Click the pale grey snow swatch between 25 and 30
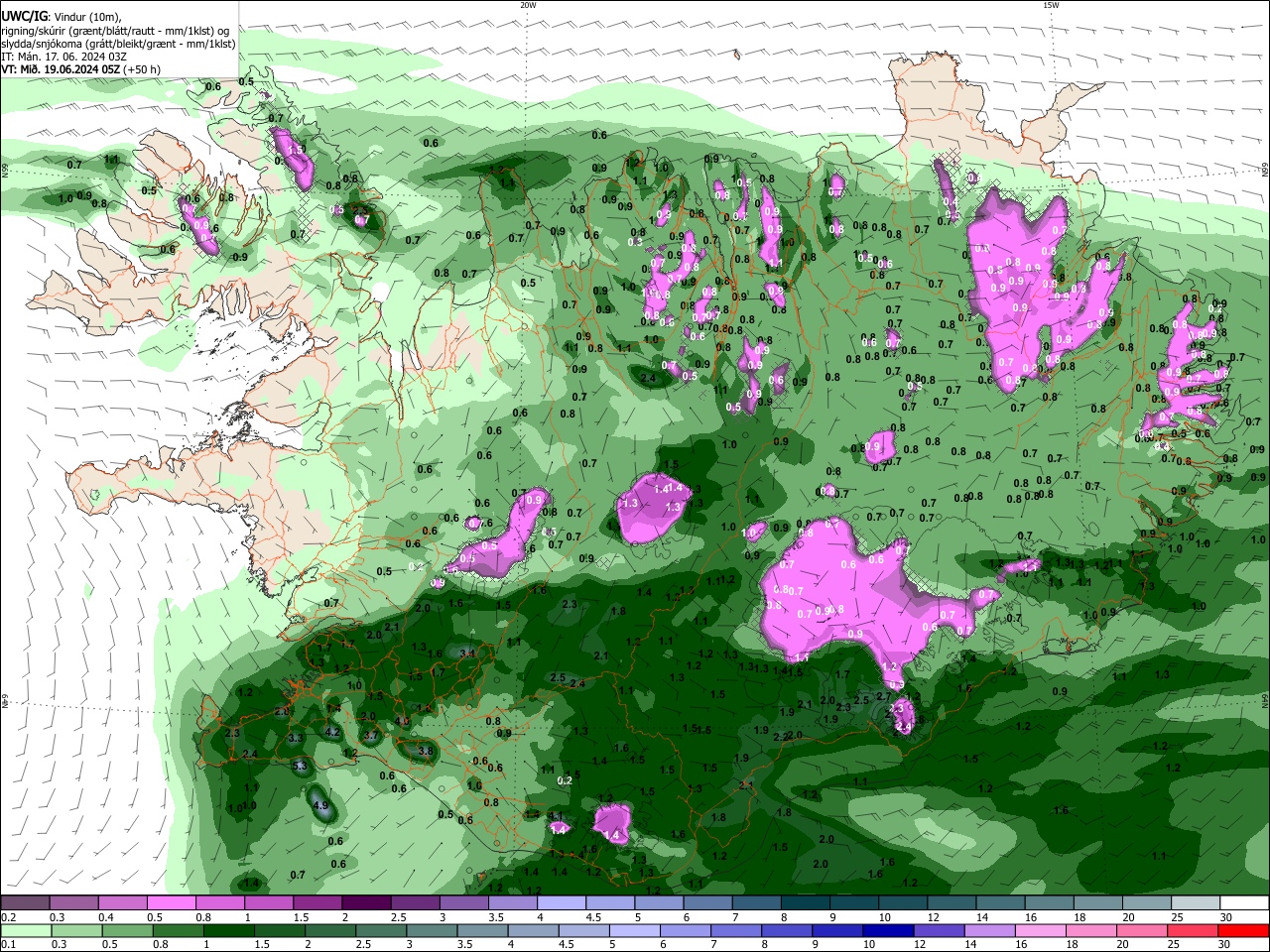This screenshot has width=1270, height=952. tap(1197, 903)
